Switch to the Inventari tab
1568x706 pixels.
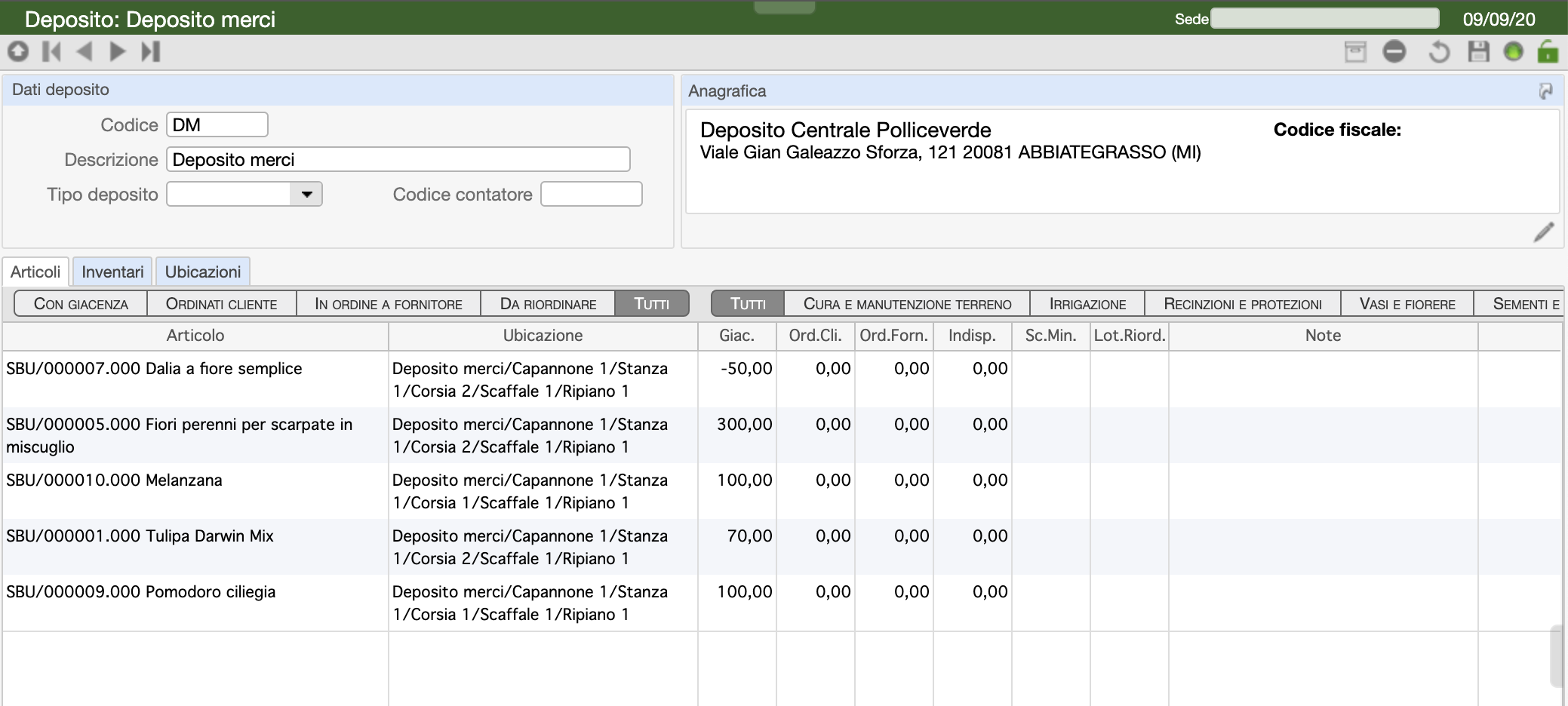tap(112, 272)
